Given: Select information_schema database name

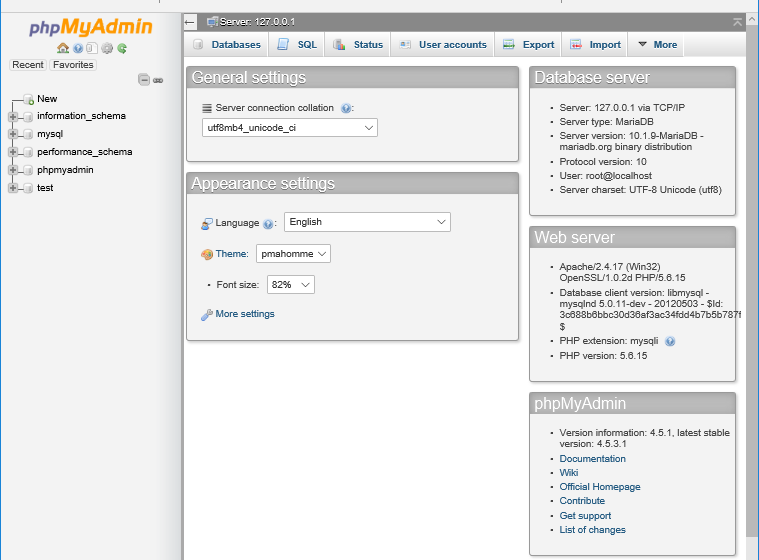Looking at the screenshot, I should point(81,116).
